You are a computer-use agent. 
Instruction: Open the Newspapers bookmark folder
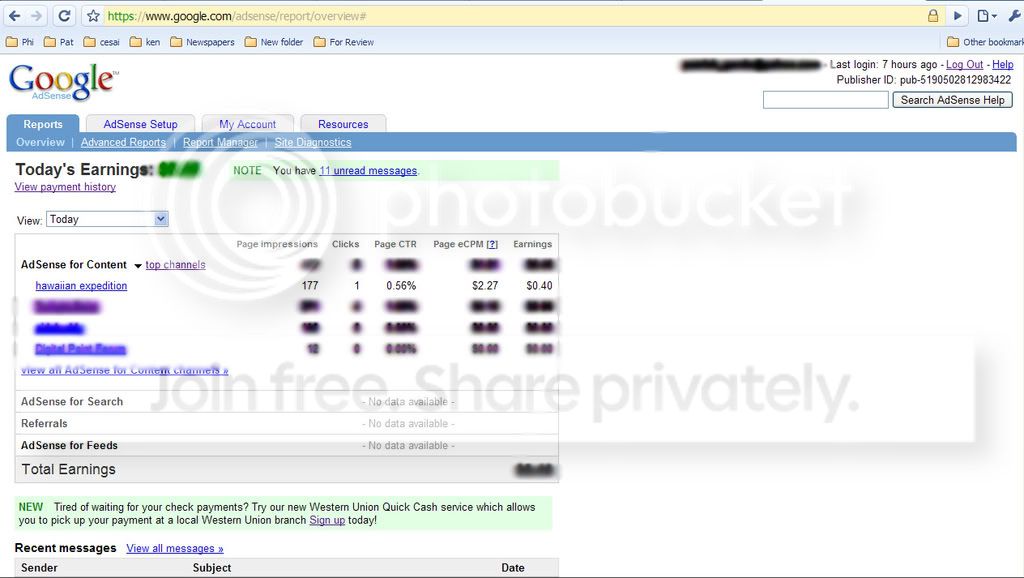(202, 42)
